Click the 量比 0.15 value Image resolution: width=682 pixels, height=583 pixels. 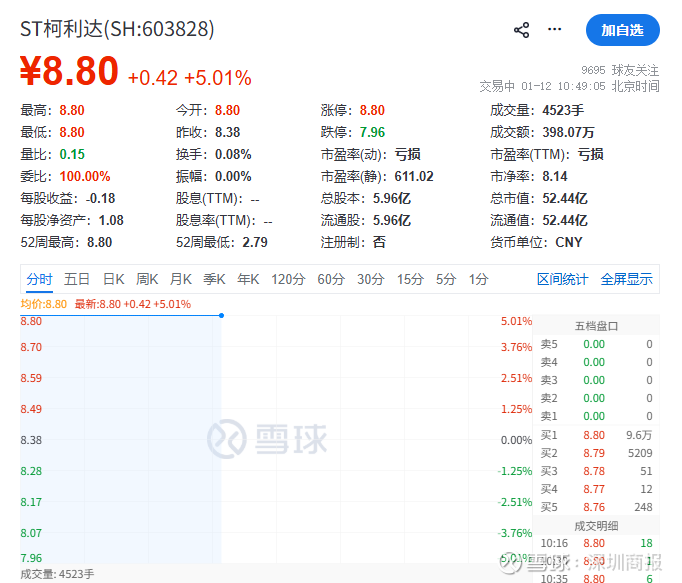72,154
